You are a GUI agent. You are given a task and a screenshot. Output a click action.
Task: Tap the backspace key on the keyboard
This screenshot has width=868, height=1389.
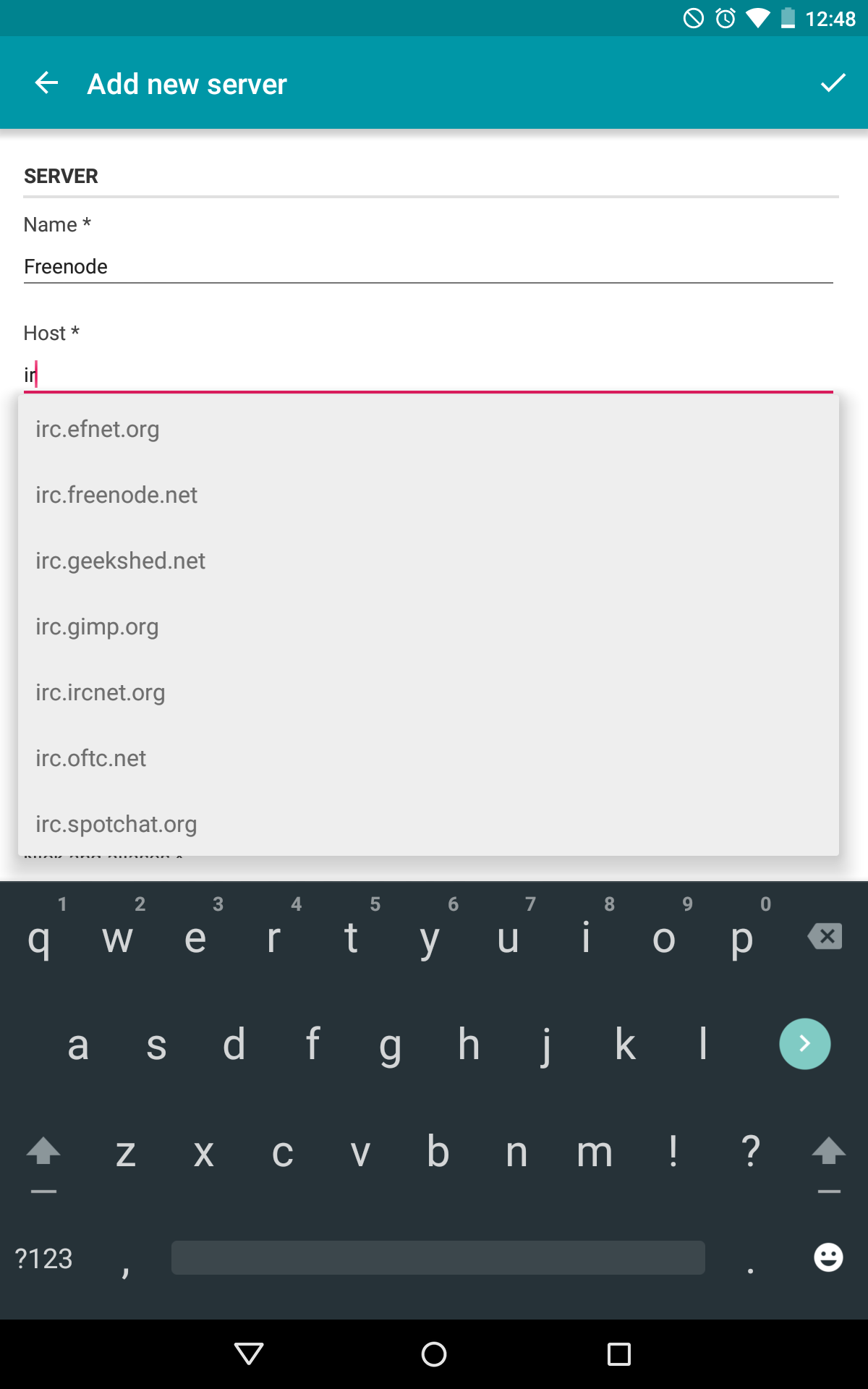[x=825, y=936]
